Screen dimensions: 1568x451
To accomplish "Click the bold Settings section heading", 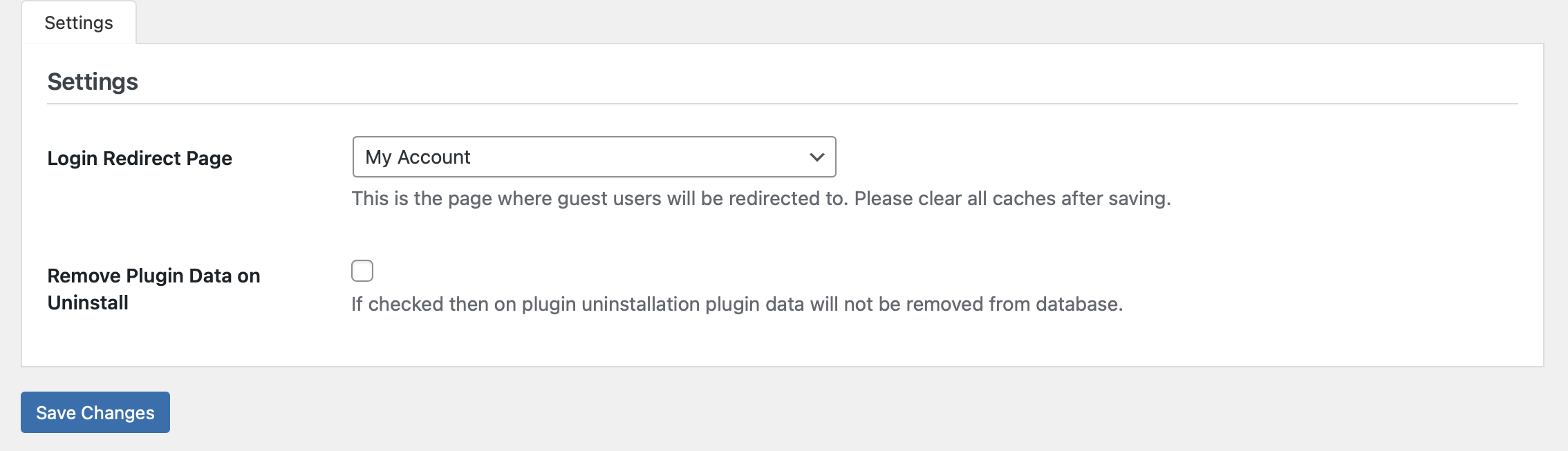I will pos(93,81).
